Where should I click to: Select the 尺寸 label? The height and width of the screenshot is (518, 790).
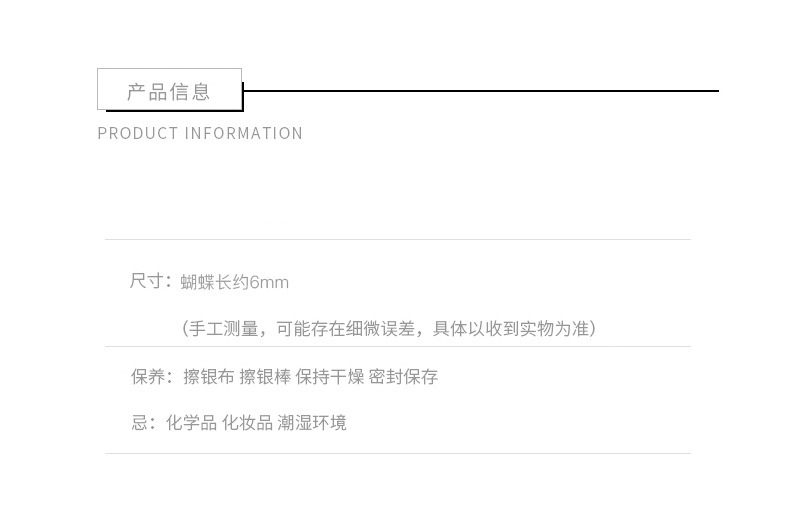click(146, 281)
